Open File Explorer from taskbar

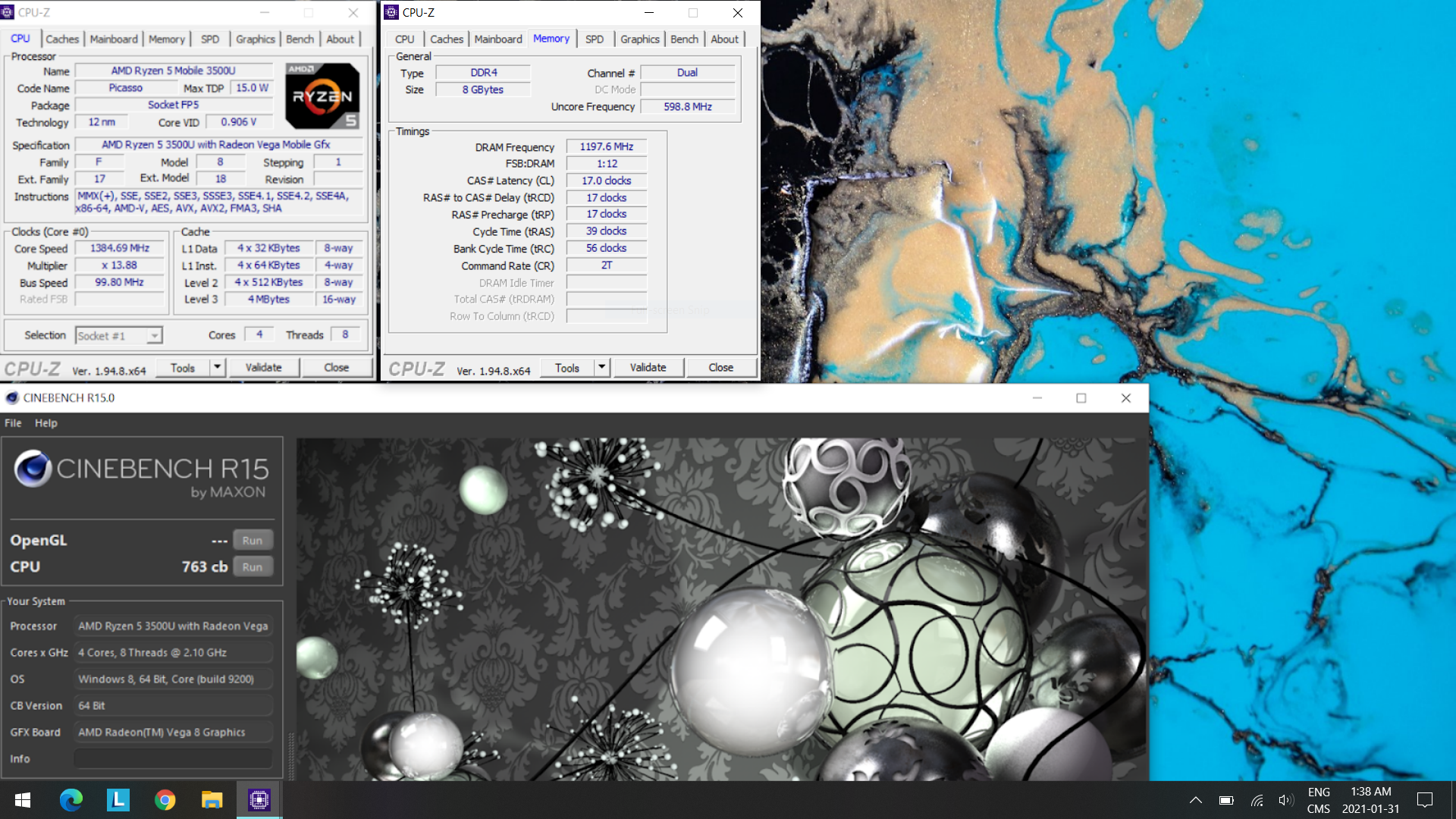(212, 800)
